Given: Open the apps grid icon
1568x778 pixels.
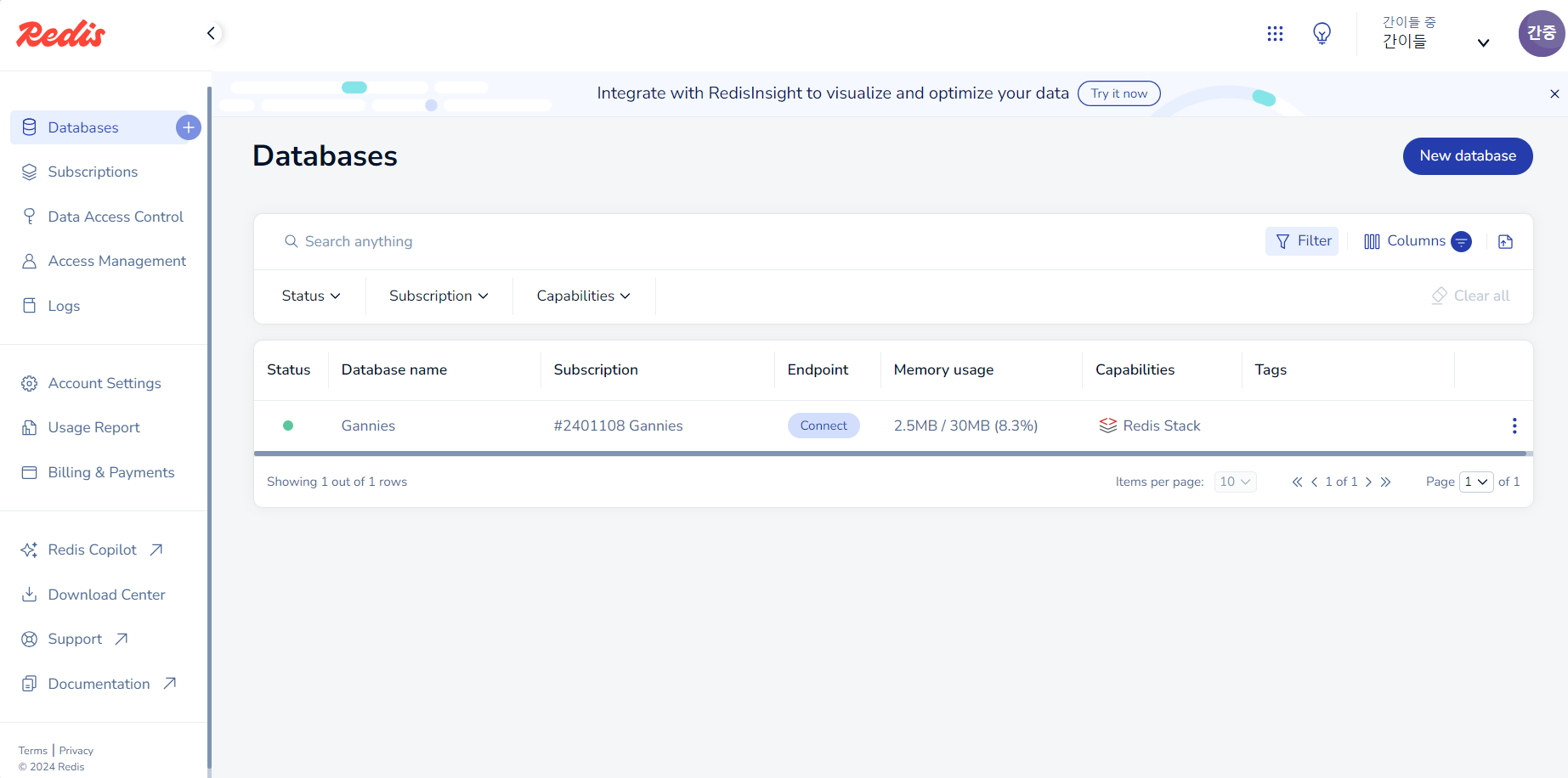Looking at the screenshot, I should coord(1275,34).
